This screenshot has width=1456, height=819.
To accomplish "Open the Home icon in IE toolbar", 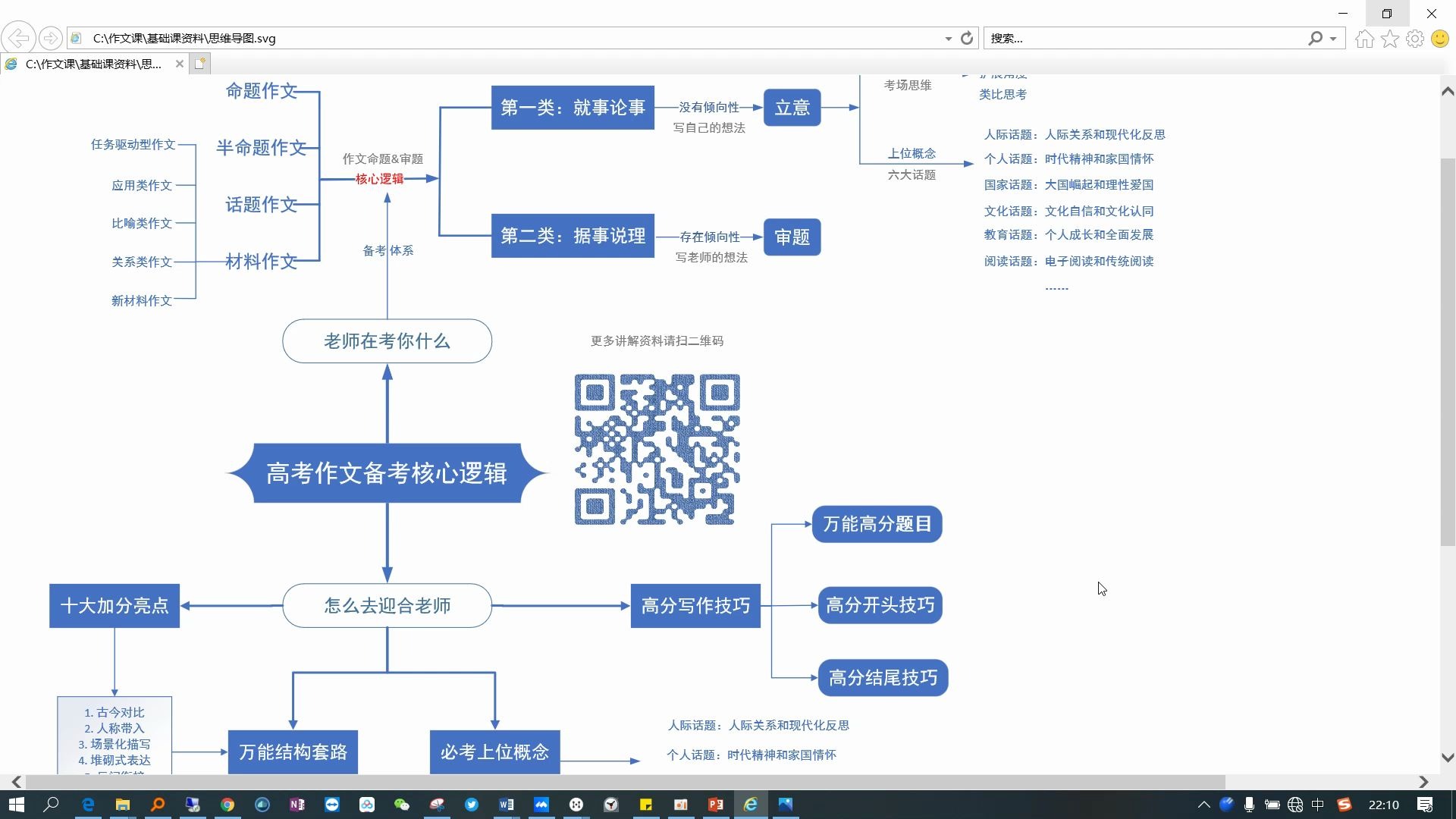I will click(x=1364, y=39).
